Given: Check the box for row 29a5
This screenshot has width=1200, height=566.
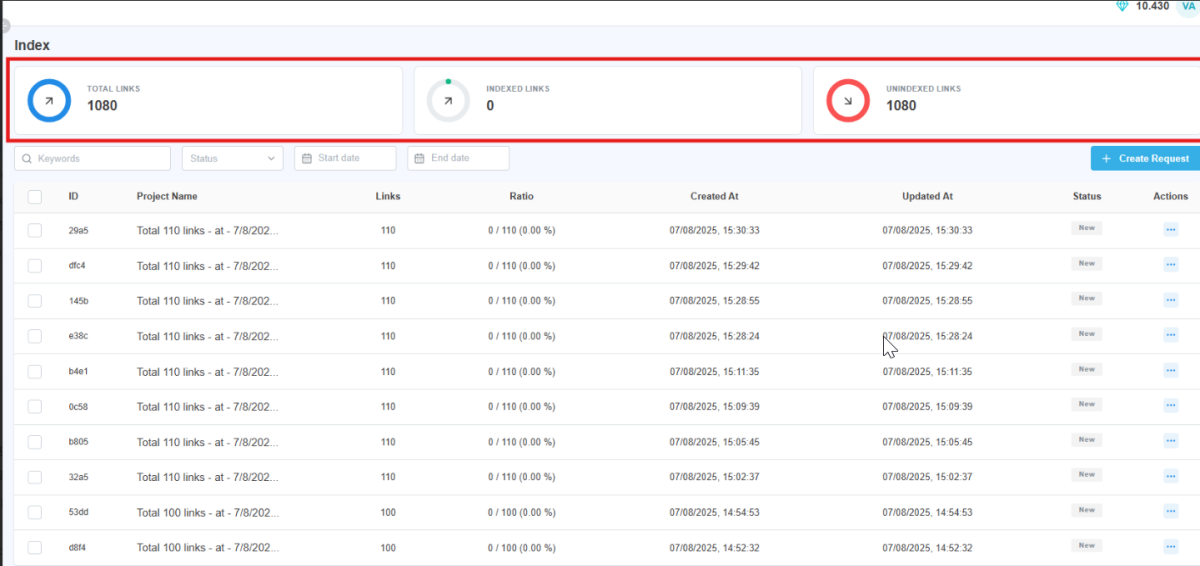Looking at the screenshot, I should click(x=35, y=230).
